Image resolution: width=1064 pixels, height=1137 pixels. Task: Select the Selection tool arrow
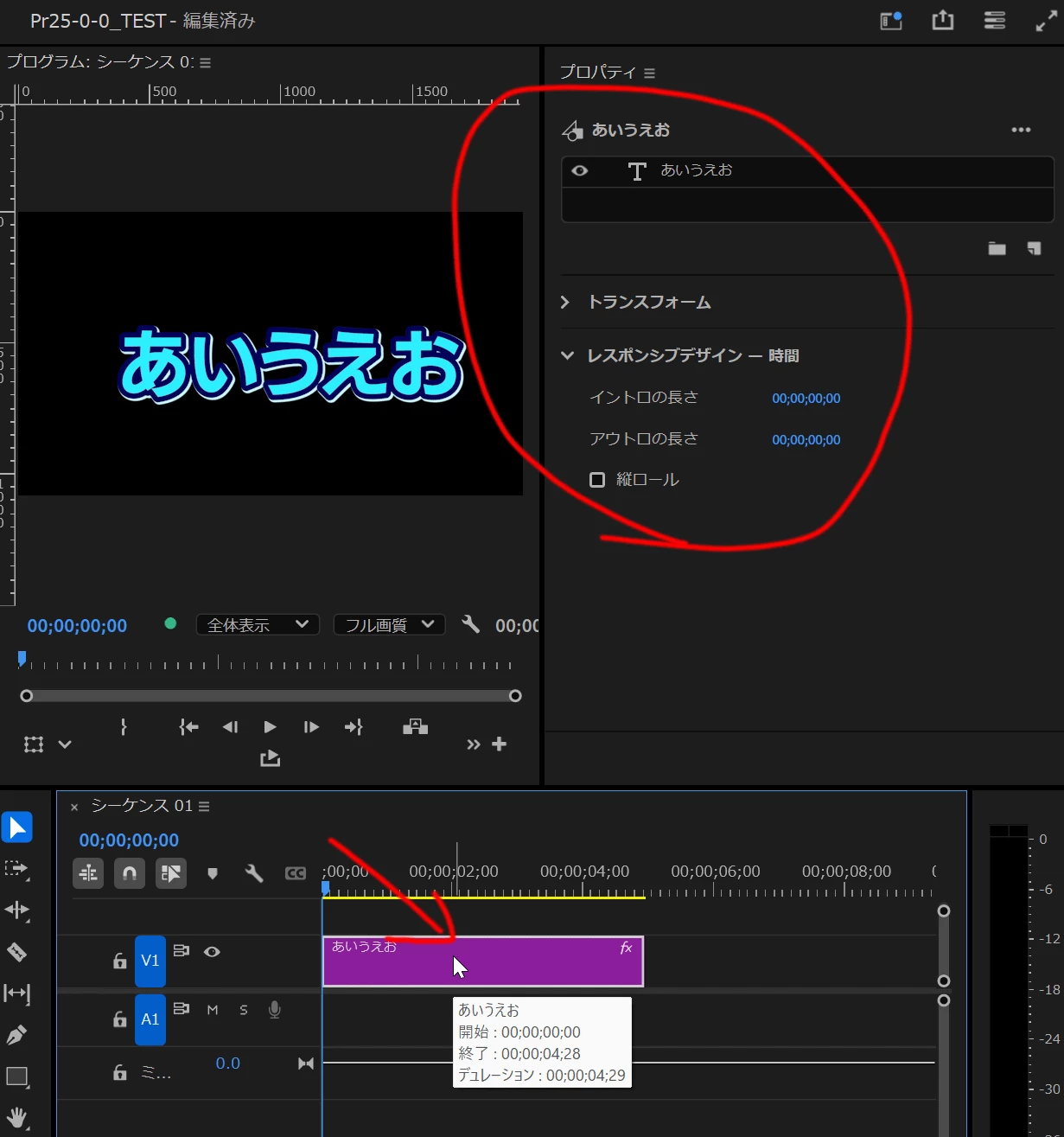tap(17, 827)
